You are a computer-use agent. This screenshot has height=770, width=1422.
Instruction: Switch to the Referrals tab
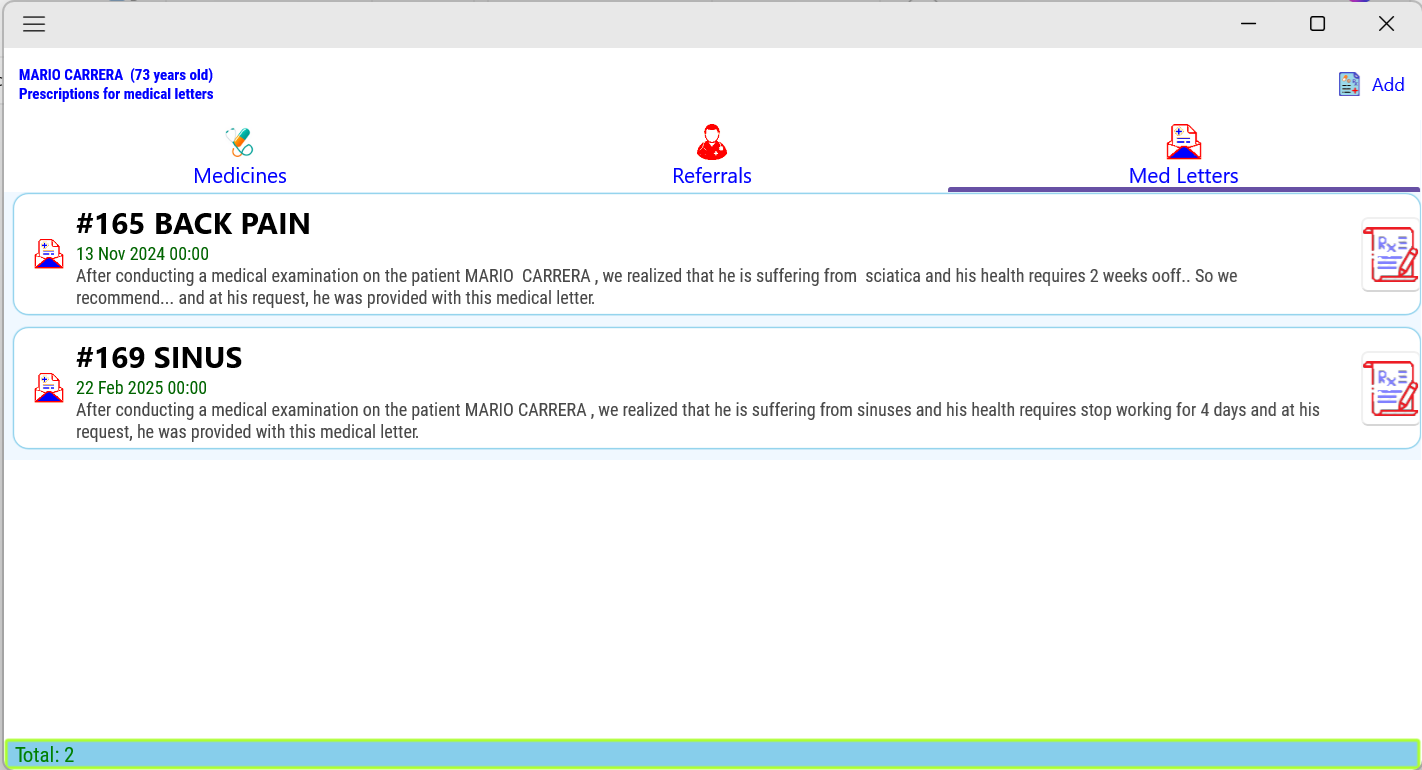tap(711, 175)
